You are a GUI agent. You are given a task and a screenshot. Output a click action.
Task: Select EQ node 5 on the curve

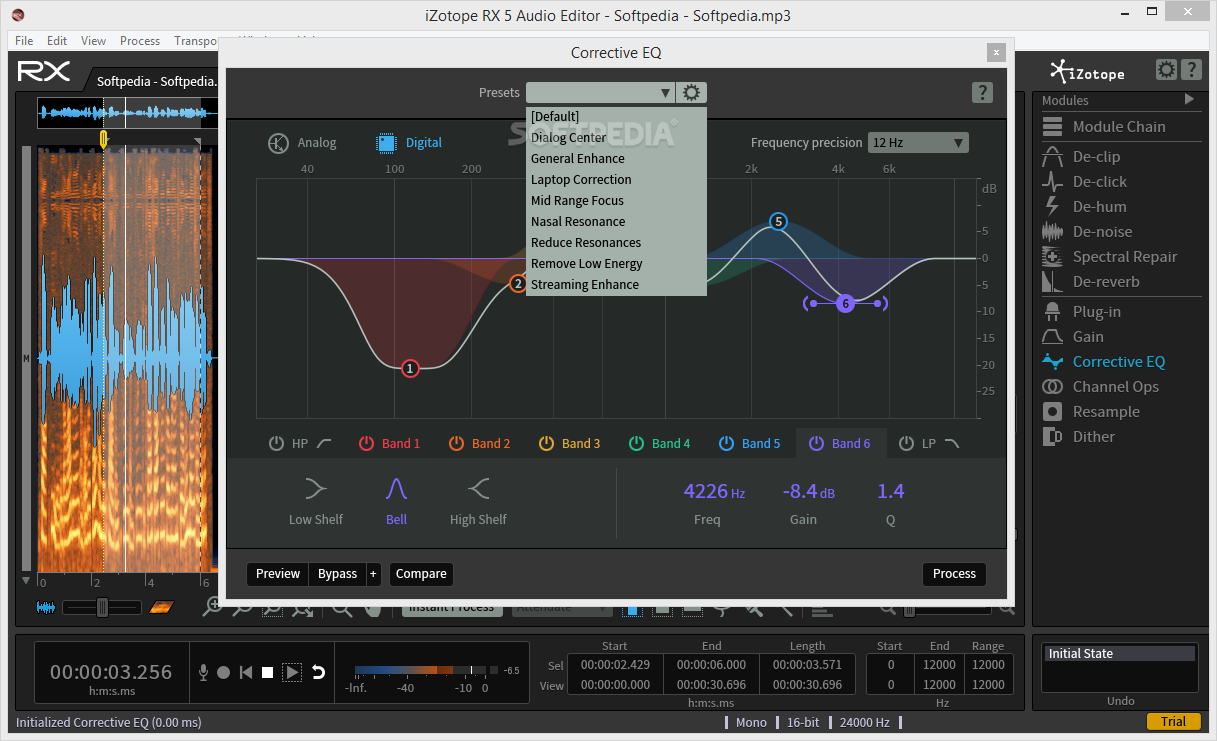(779, 222)
